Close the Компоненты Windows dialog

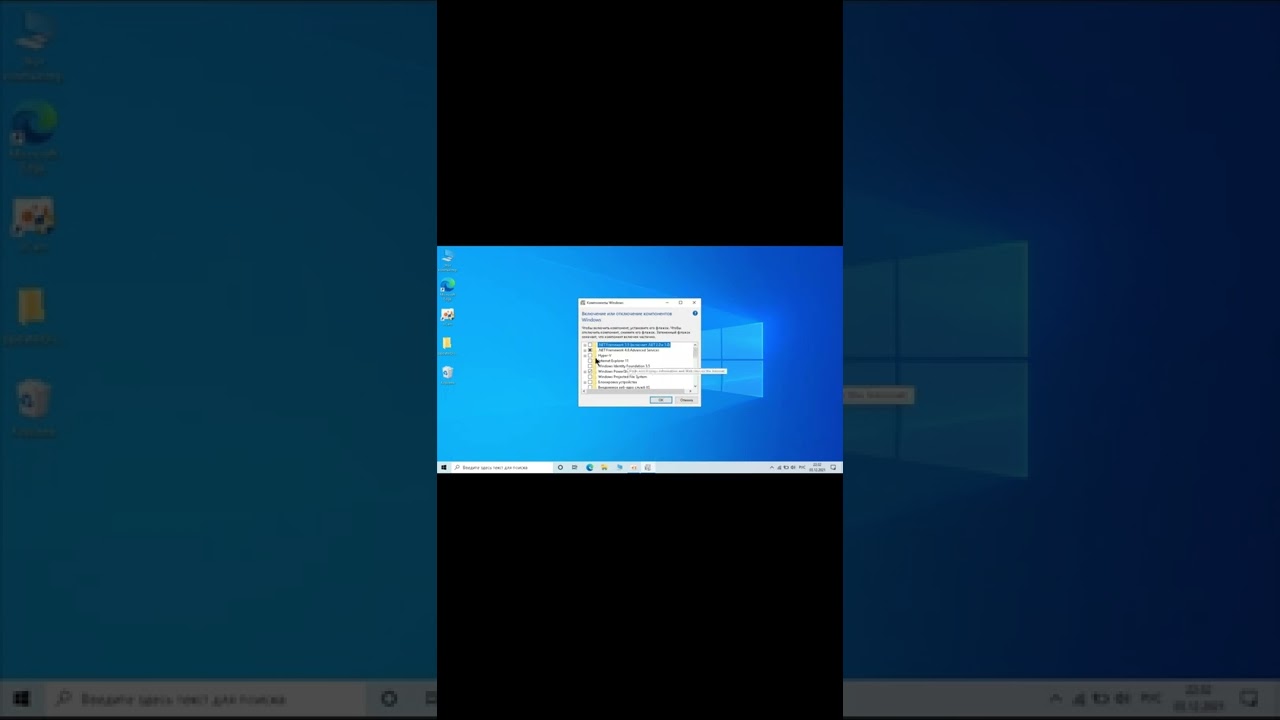click(694, 302)
